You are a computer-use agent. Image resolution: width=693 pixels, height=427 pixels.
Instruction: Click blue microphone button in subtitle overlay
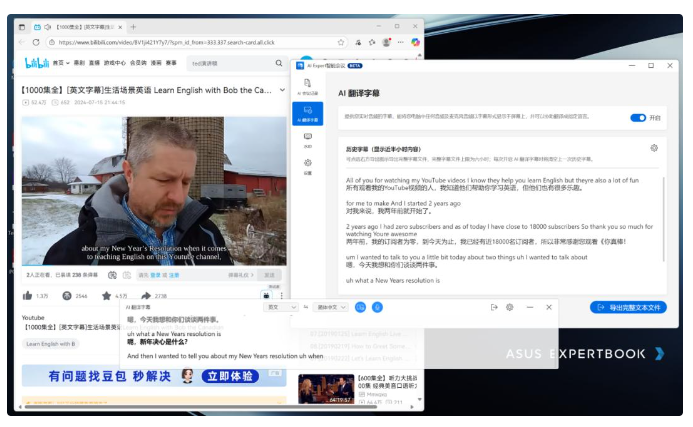(x=377, y=307)
